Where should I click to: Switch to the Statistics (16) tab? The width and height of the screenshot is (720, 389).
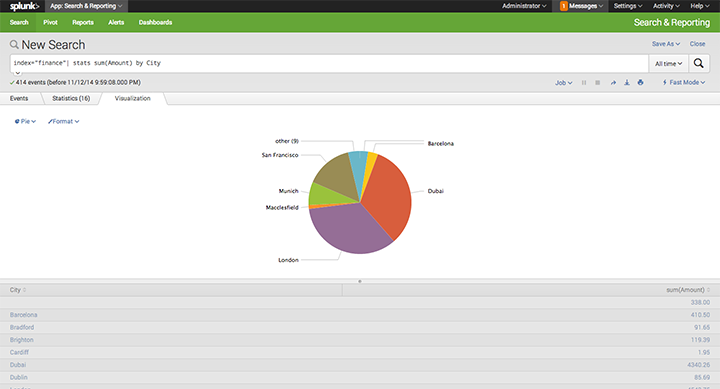point(71,98)
